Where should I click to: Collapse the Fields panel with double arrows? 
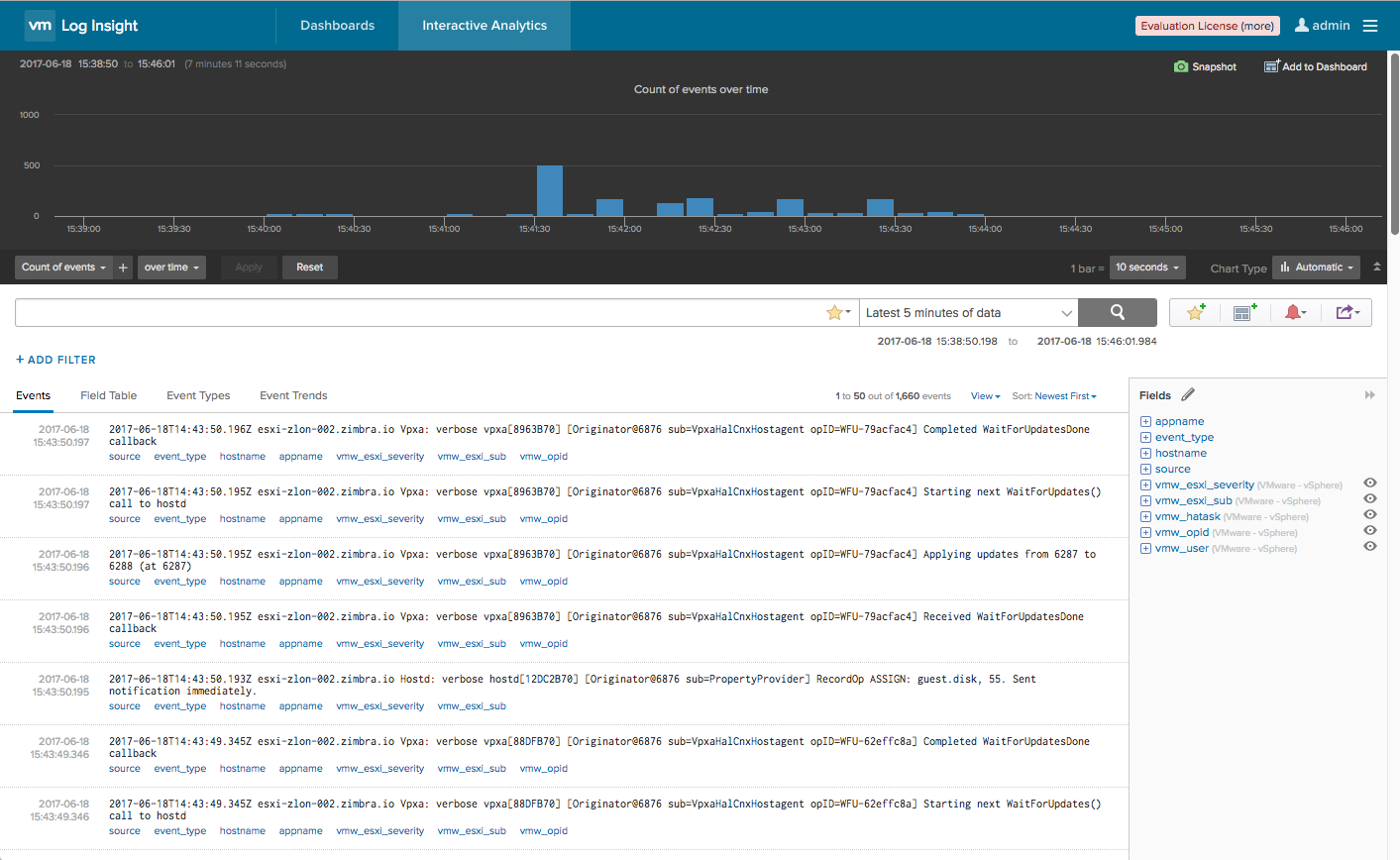point(1370,395)
